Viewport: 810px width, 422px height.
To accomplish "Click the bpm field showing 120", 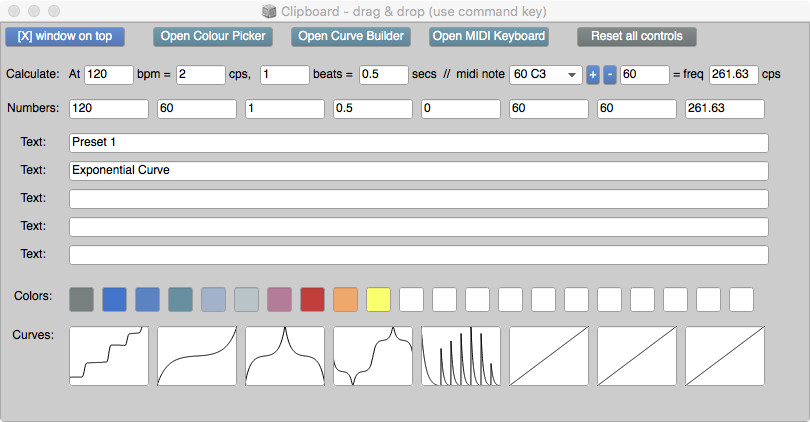I will click(x=109, y=75).
